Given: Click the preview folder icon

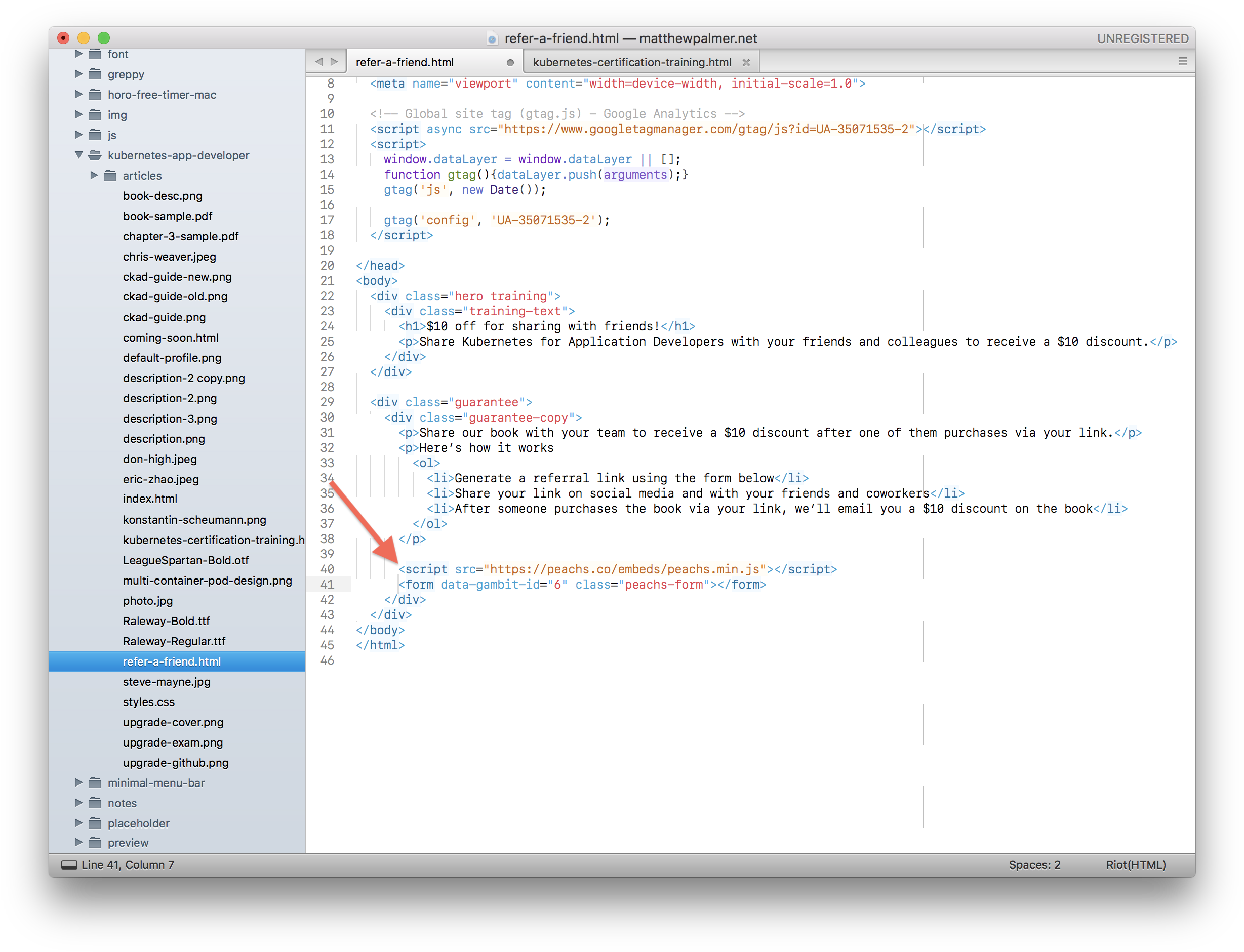Looking at the screenshot, I should point(95,843).
